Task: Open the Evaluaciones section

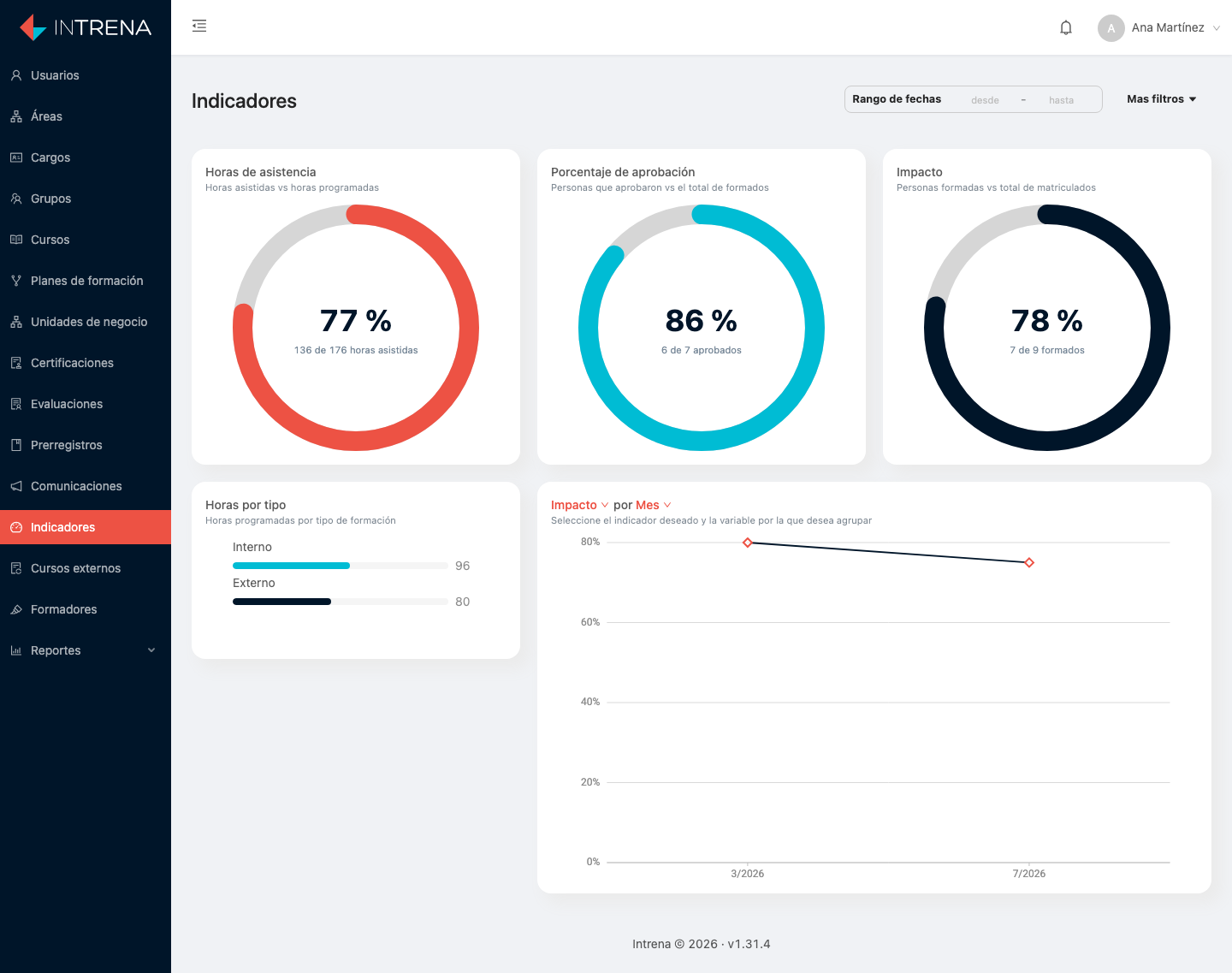Action: [86, 404]
